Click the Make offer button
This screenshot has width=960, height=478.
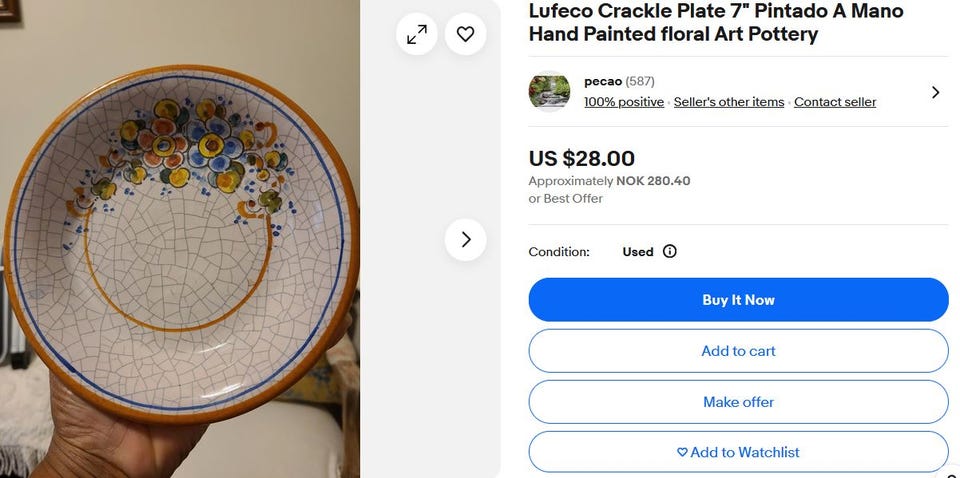point(738,402)
